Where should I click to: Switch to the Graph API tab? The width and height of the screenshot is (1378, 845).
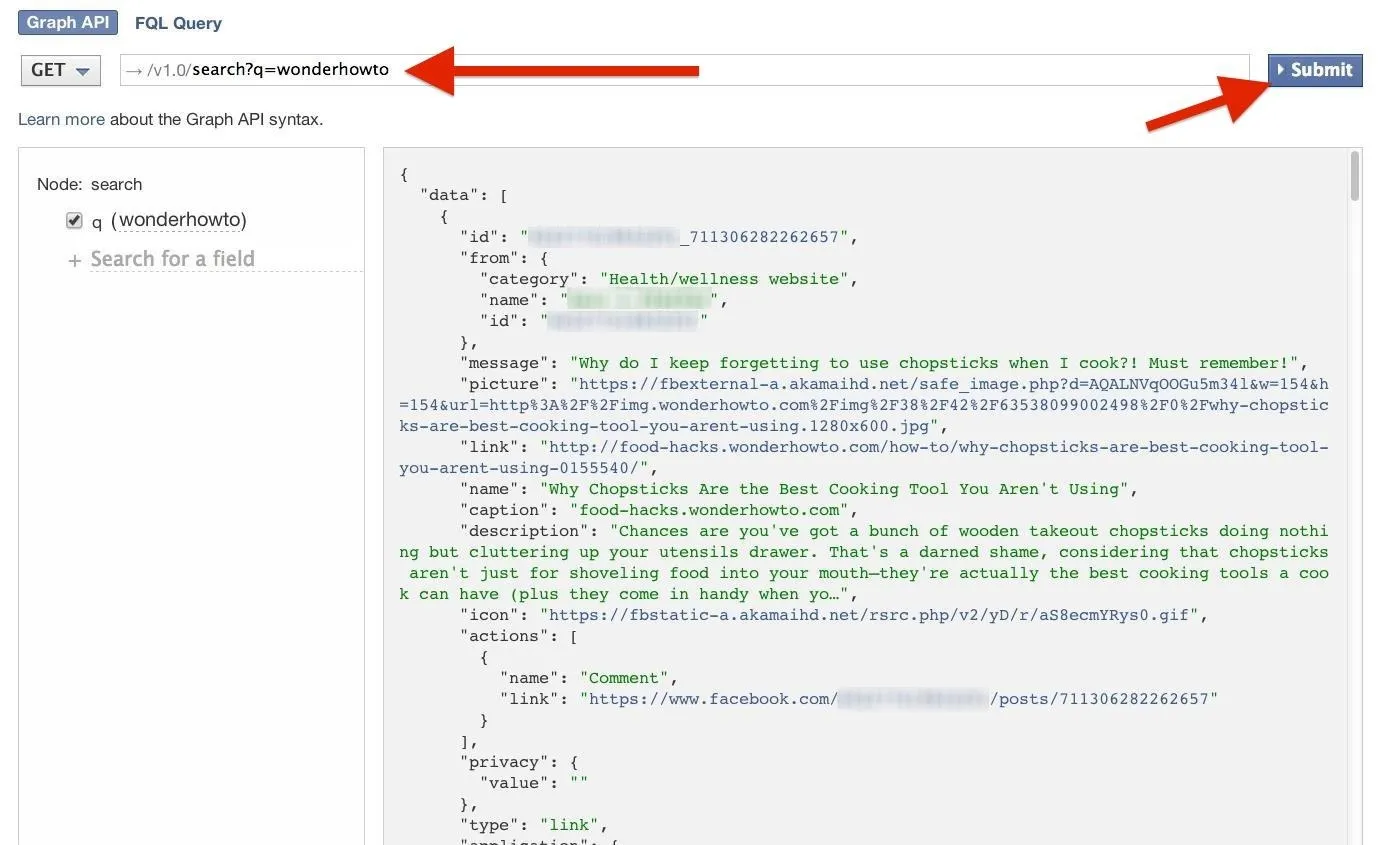tap(68, 22)
